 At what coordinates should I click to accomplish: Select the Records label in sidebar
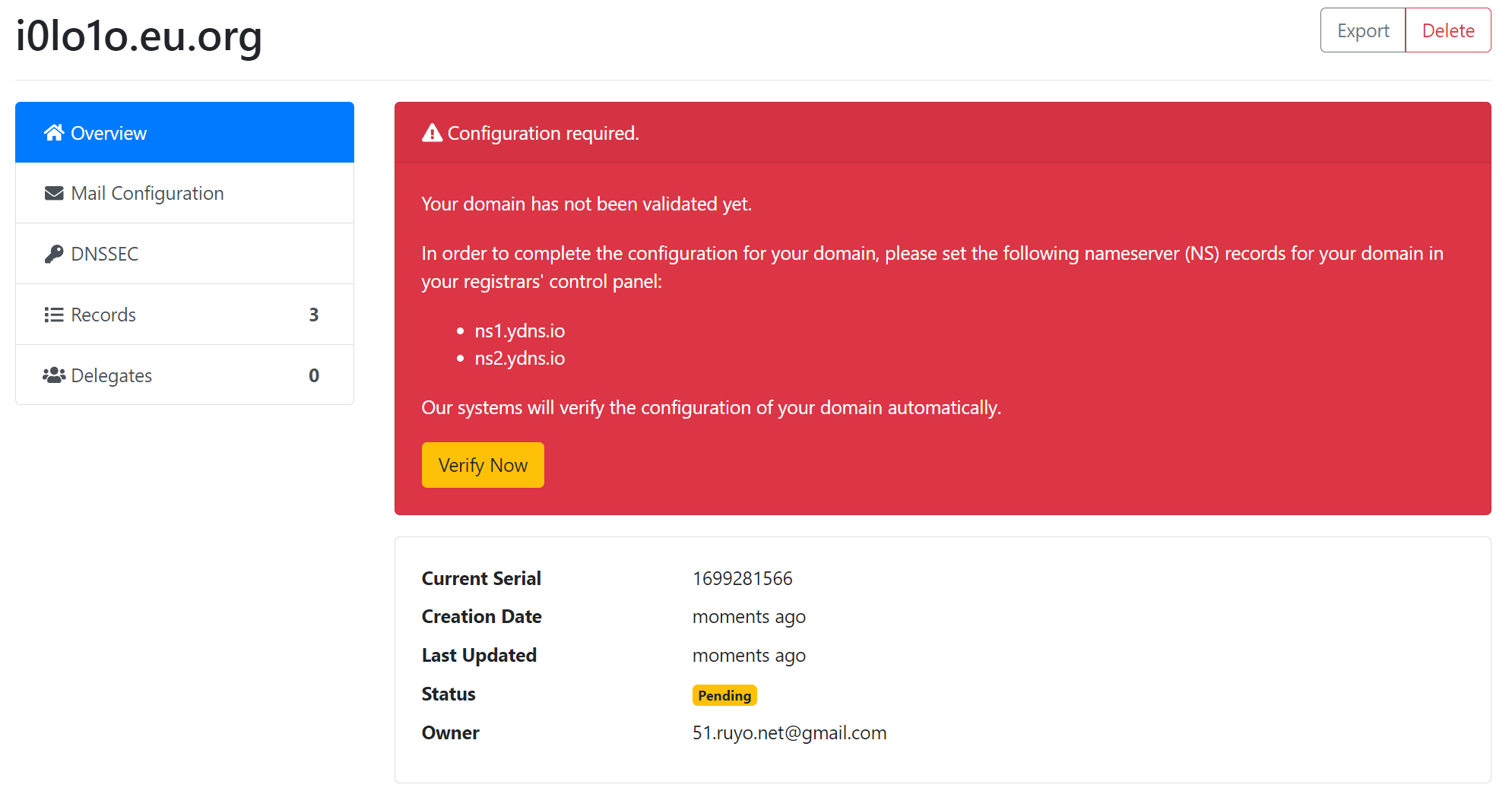coord(103,315)
